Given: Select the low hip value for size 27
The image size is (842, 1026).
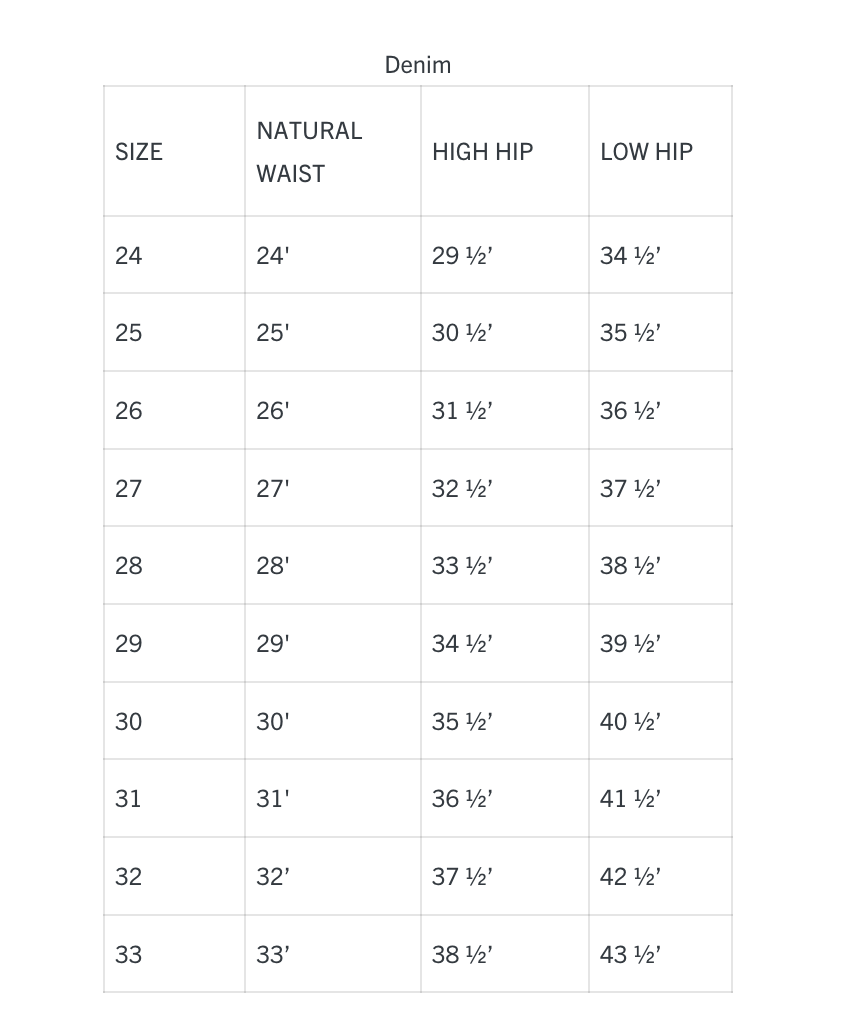Looking at the screenshot, I should click(630, 489).
